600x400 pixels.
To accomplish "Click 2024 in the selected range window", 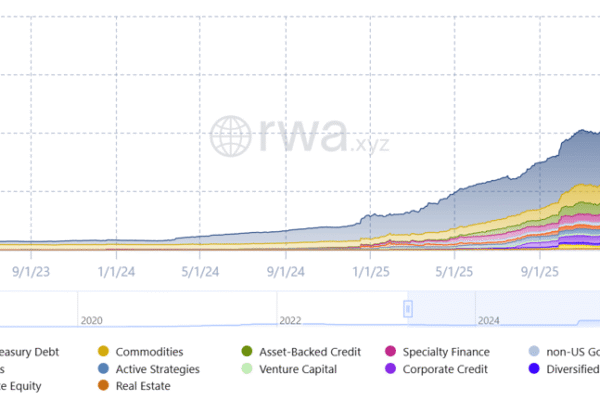I will (490, 321).
